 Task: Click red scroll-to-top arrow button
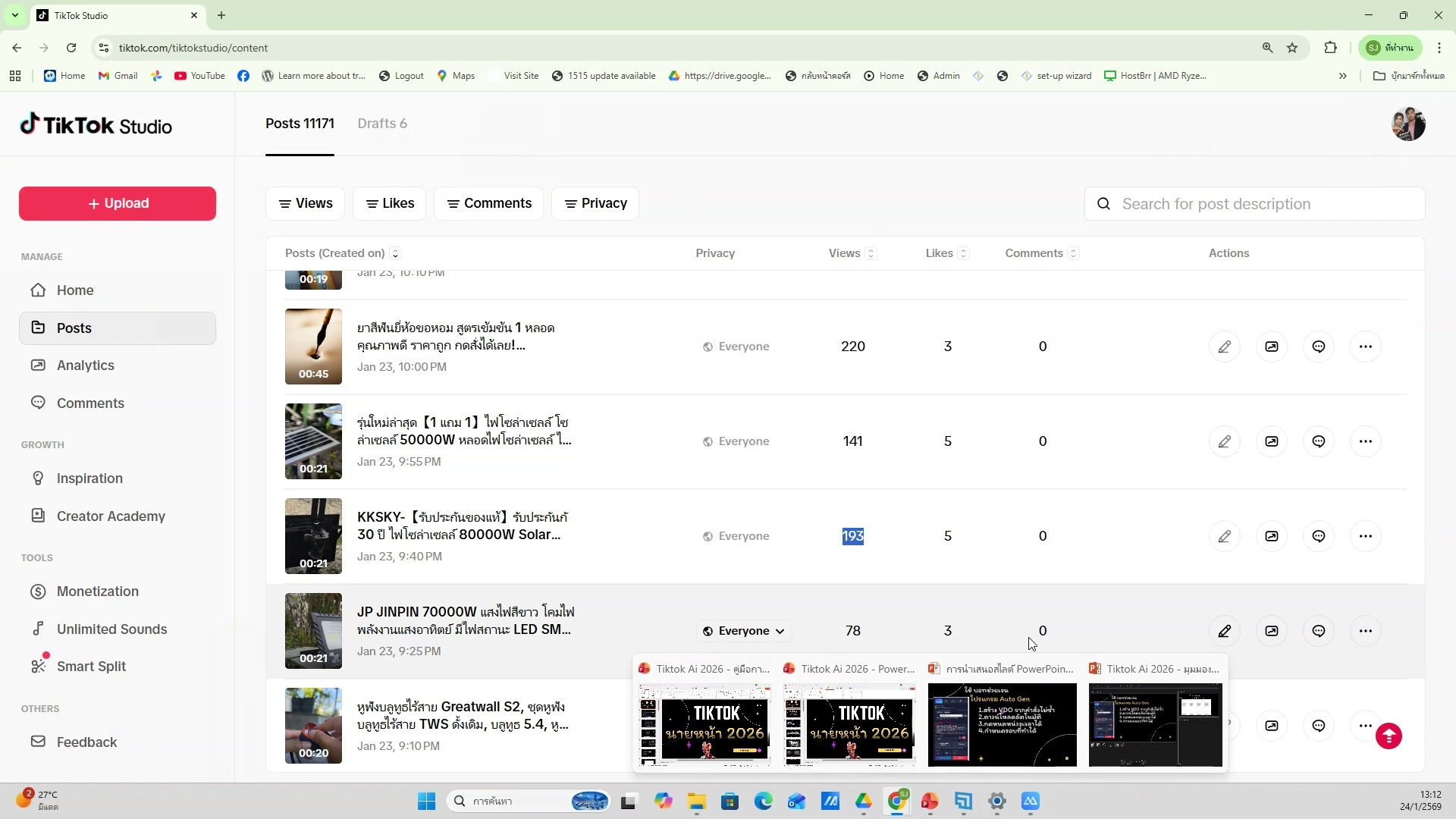pos(1389,736)
